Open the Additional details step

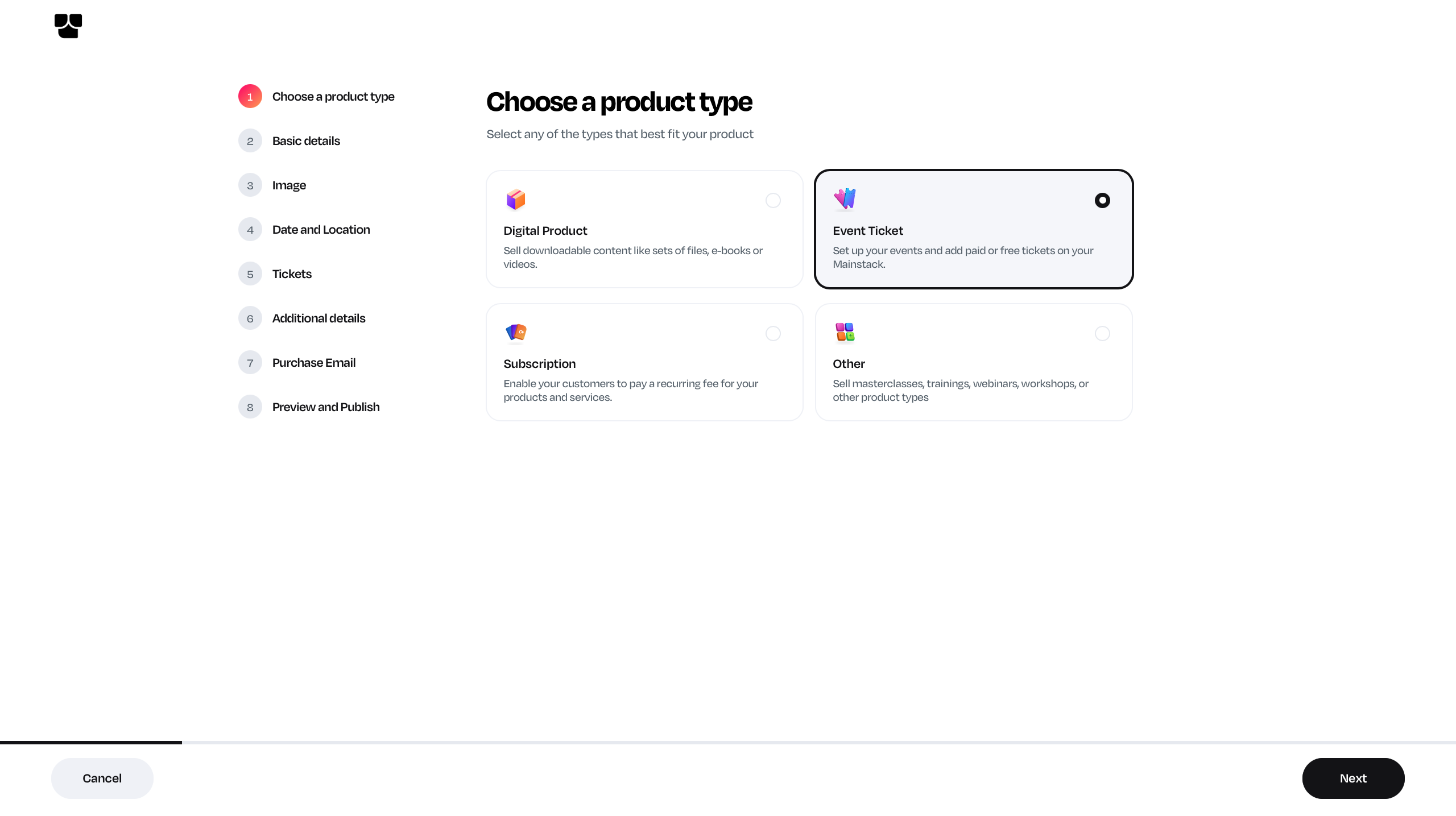[x=318, y=318]
